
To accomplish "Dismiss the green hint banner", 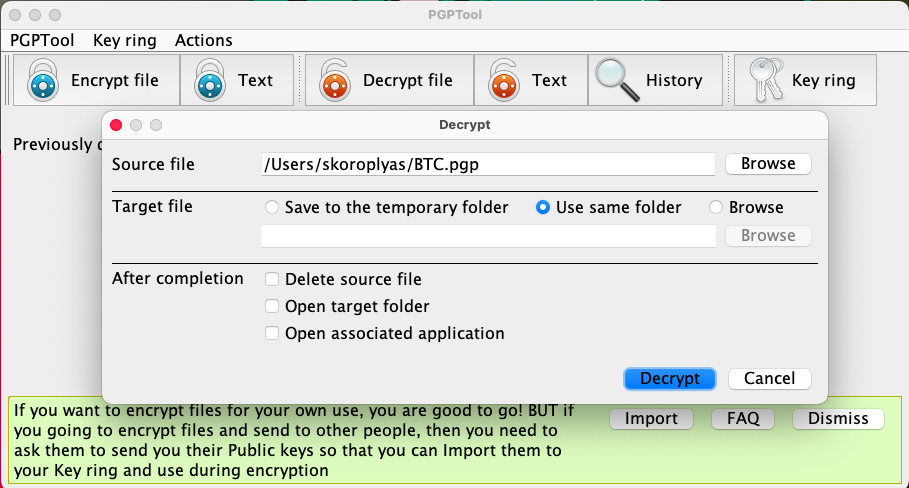I will tap(838, 419).
